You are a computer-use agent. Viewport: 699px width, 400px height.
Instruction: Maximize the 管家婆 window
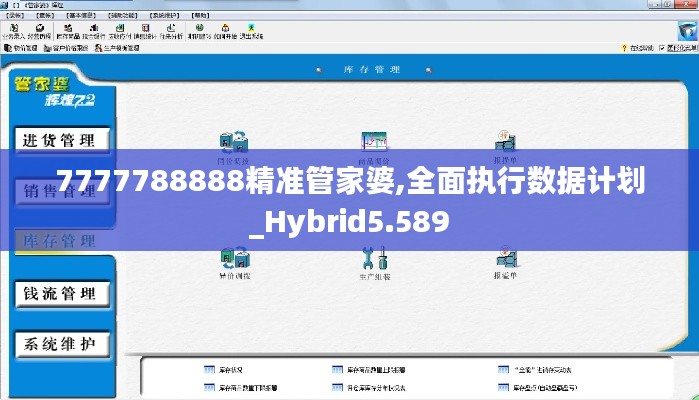(x=668, y=4)
